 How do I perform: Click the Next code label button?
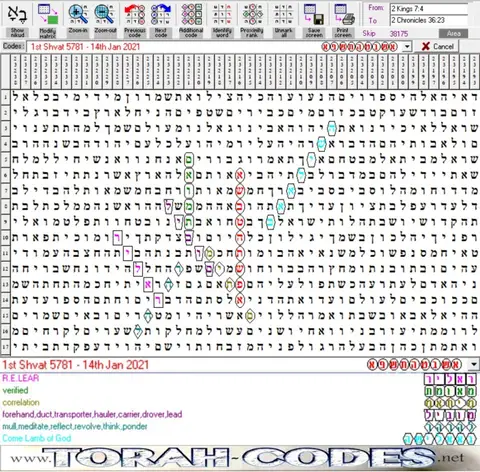pyautogui.click(x=161, y=33)
